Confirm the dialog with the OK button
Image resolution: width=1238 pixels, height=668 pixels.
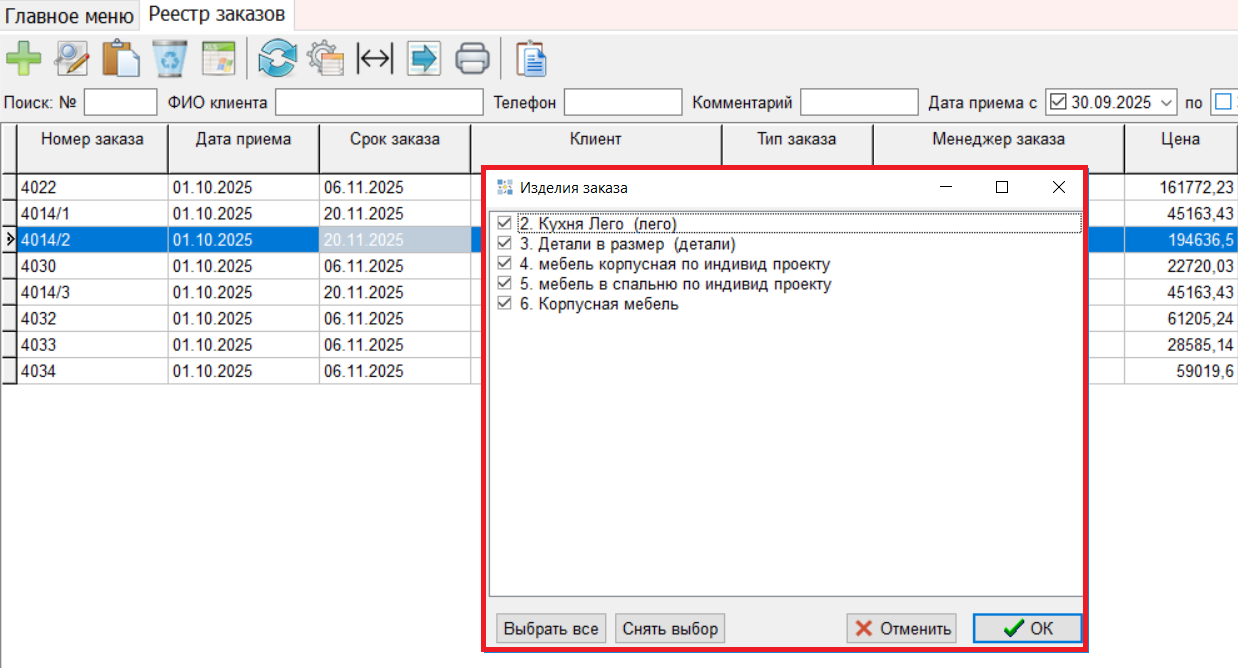(x=1027, y=628)
